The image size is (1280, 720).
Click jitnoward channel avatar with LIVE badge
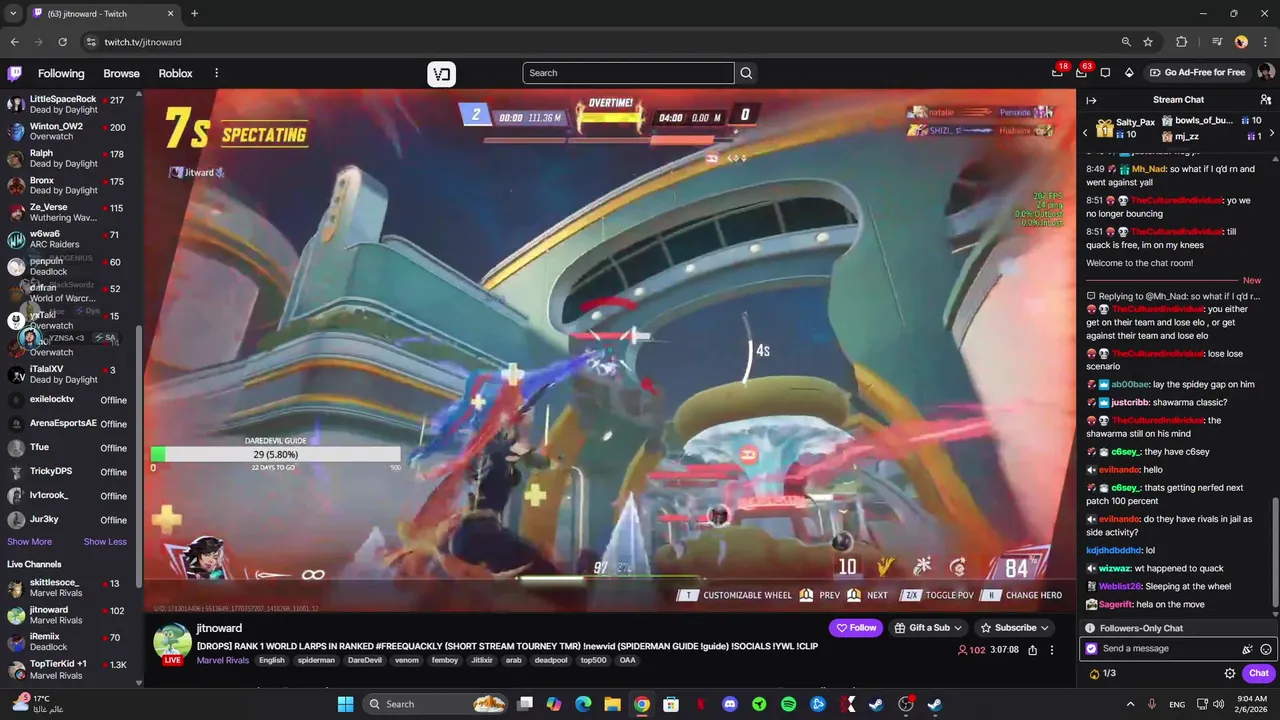(172, 643)
